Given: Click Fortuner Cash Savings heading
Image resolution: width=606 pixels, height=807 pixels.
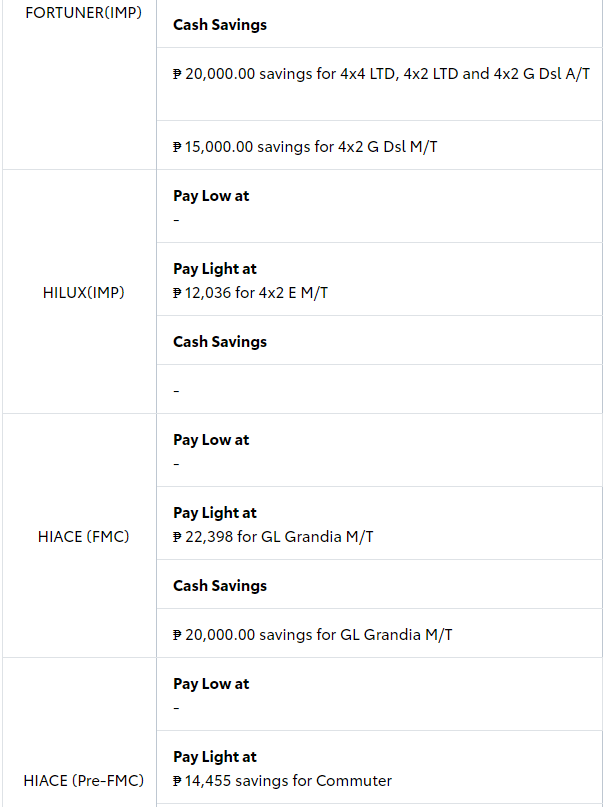Looking at the screenshot, I should tap(220, 25).
